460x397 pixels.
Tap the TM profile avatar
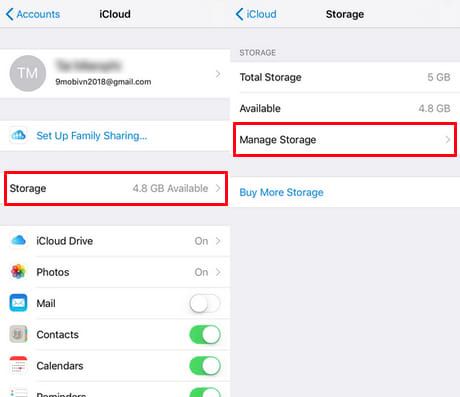(28, 73)
